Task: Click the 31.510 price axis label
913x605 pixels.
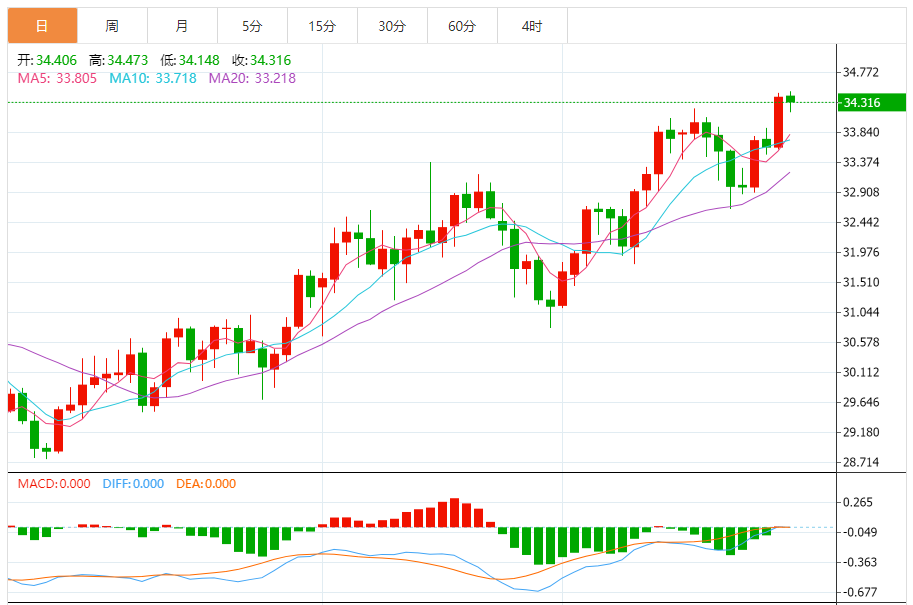Action: click(861, 282)
